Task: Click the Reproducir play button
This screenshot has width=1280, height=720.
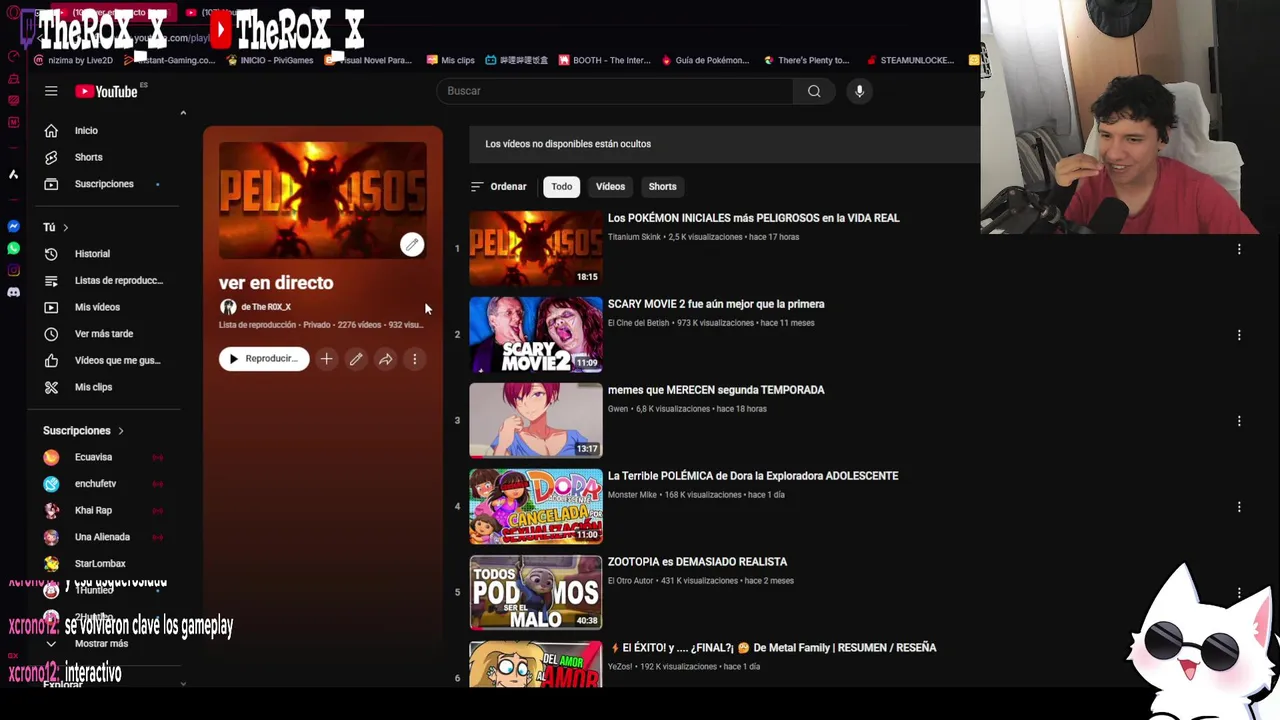Action: pyautogui.click(x=264, y=359)
